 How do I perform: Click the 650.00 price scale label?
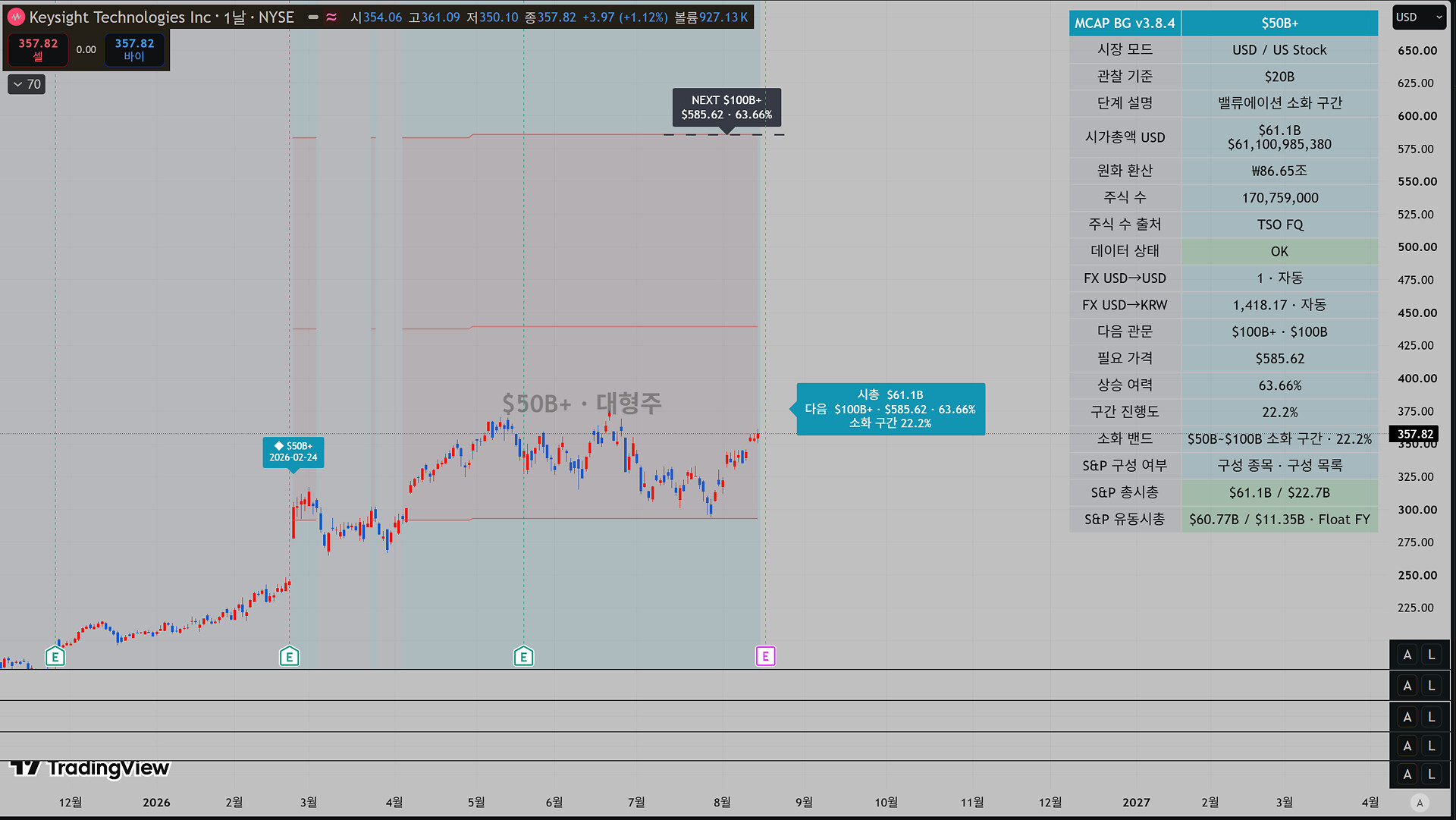click(1417, 51)
